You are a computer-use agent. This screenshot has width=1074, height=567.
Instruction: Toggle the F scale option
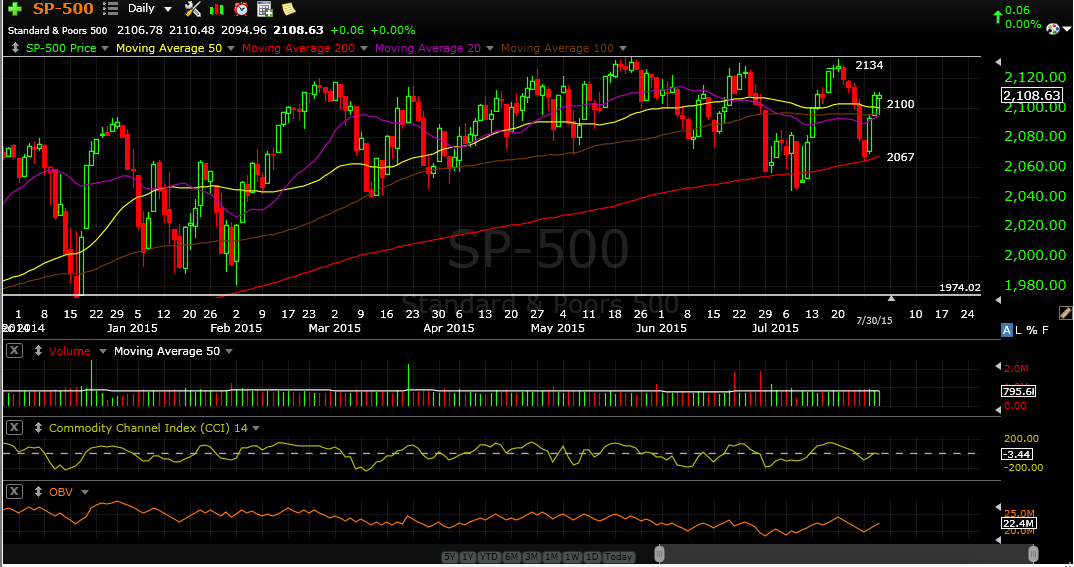point(1045,330)
